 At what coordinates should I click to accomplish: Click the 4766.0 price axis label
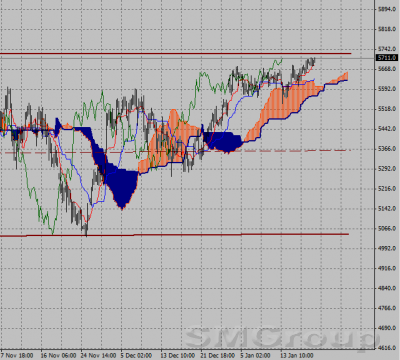[387, 308]
